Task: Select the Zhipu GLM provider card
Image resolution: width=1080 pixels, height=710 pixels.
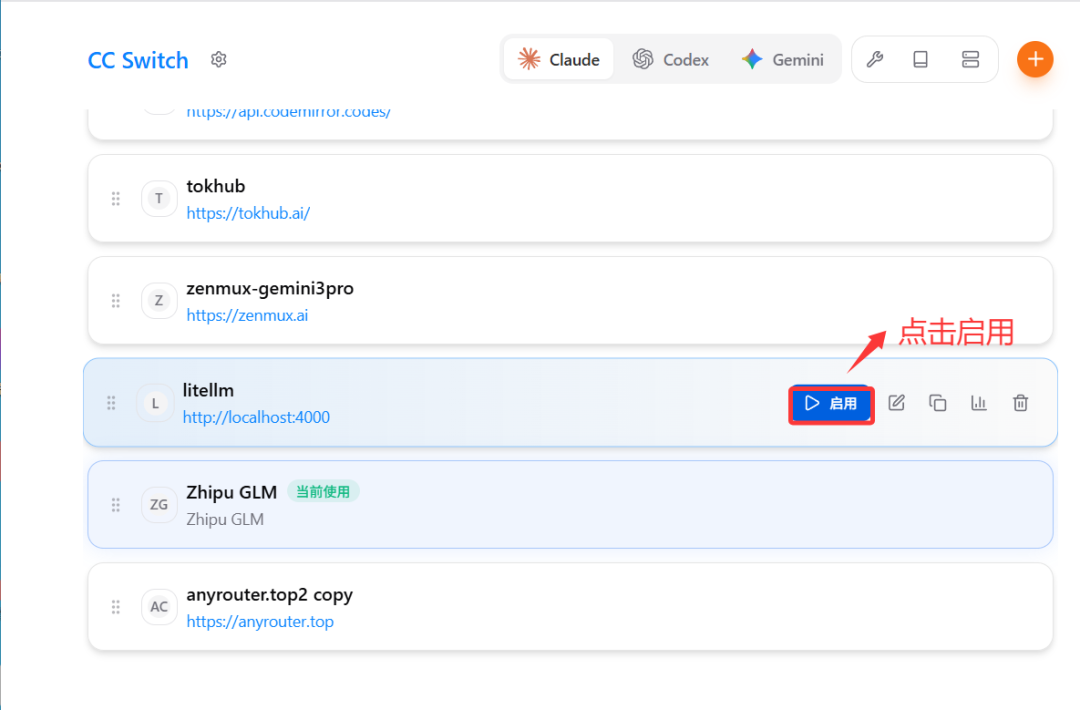Action: click(x=600, y=504)
